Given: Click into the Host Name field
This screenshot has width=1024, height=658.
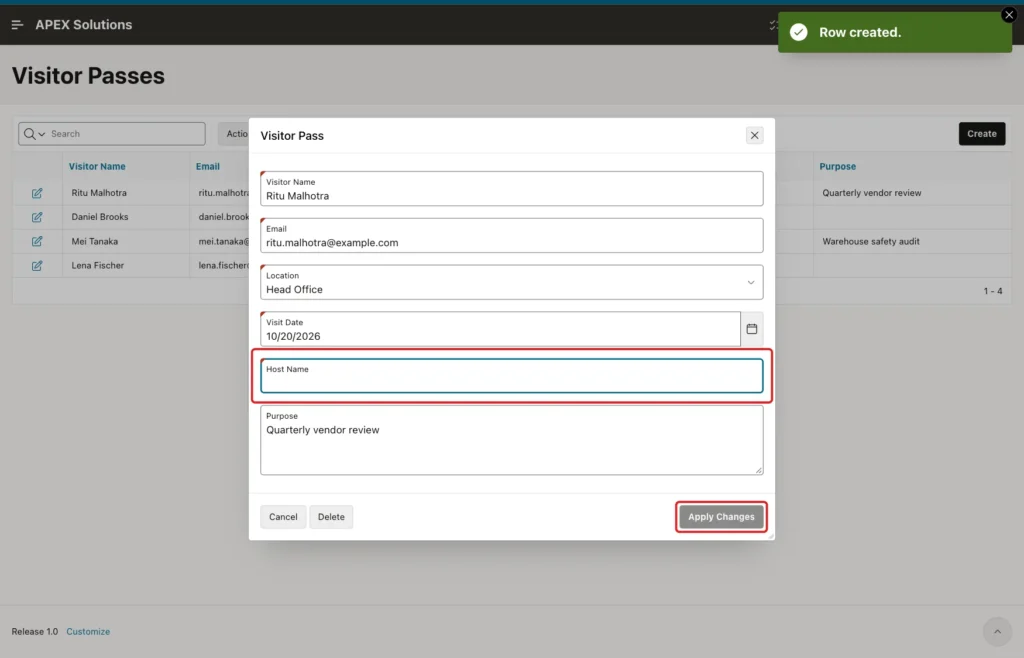Looking at the screenshot, I should click(511, 376).
